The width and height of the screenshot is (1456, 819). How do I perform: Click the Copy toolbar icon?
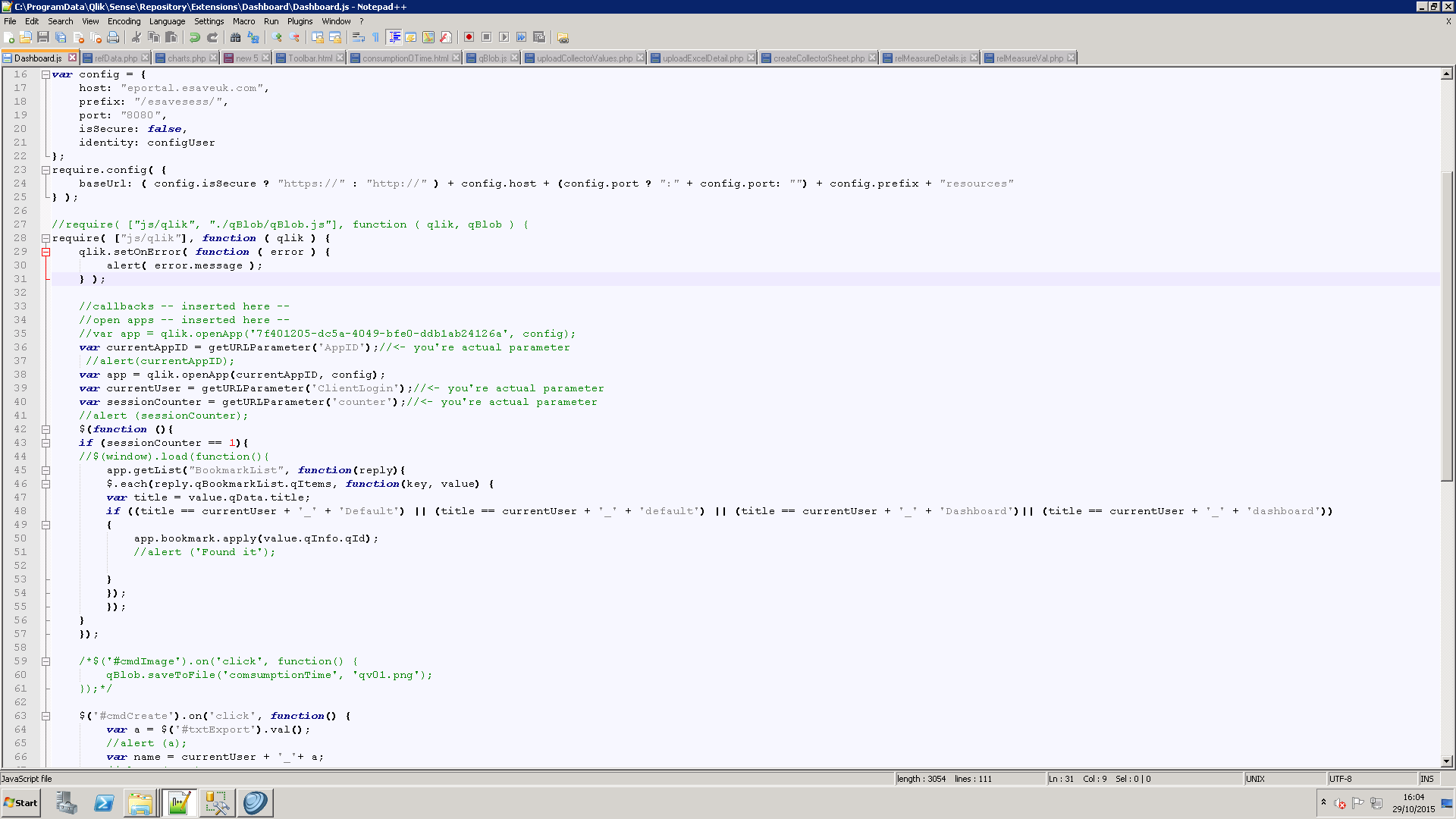point(154,37)
